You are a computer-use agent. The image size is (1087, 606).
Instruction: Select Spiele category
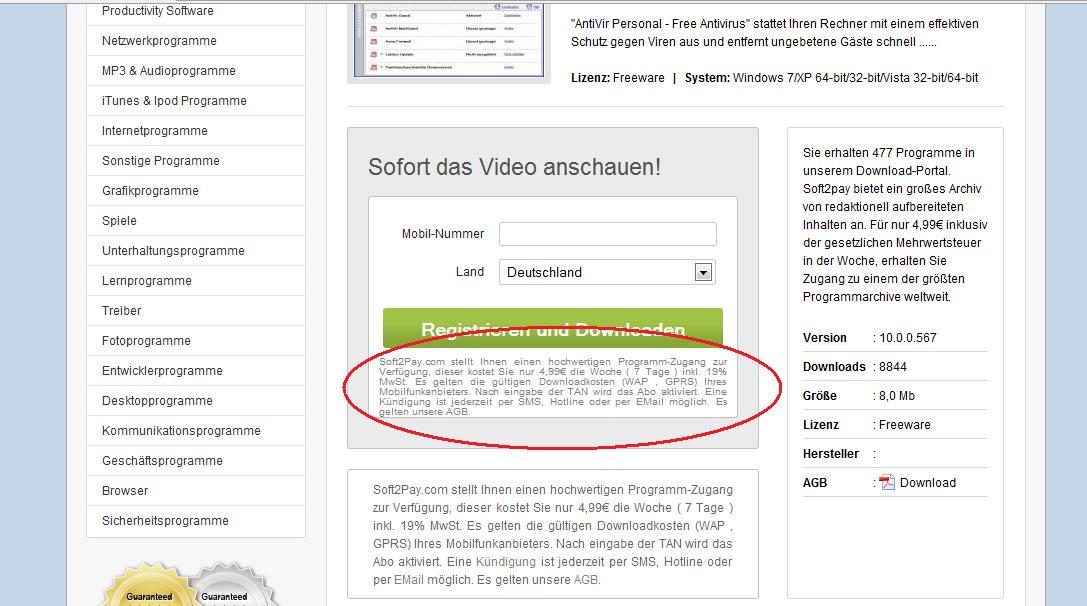coord(119,220)
